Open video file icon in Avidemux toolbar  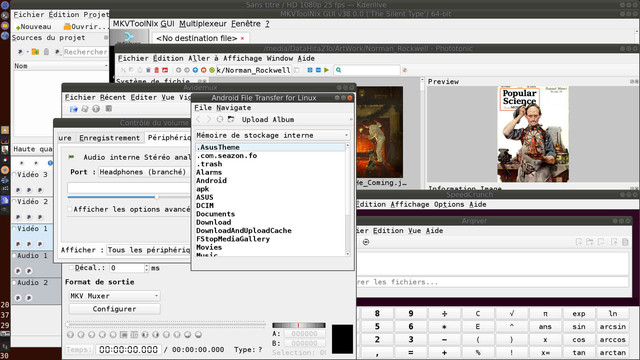coord(73,109)
